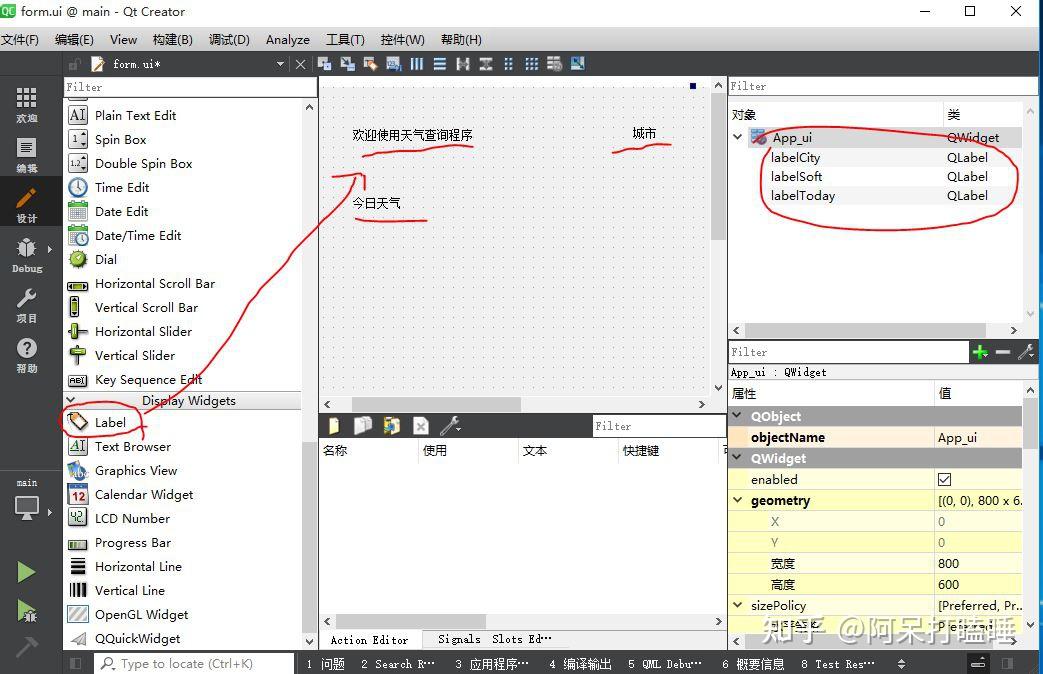Toggle the right sidebar from the status bar
1043x674 pixels.
(x=1008, y=663)
